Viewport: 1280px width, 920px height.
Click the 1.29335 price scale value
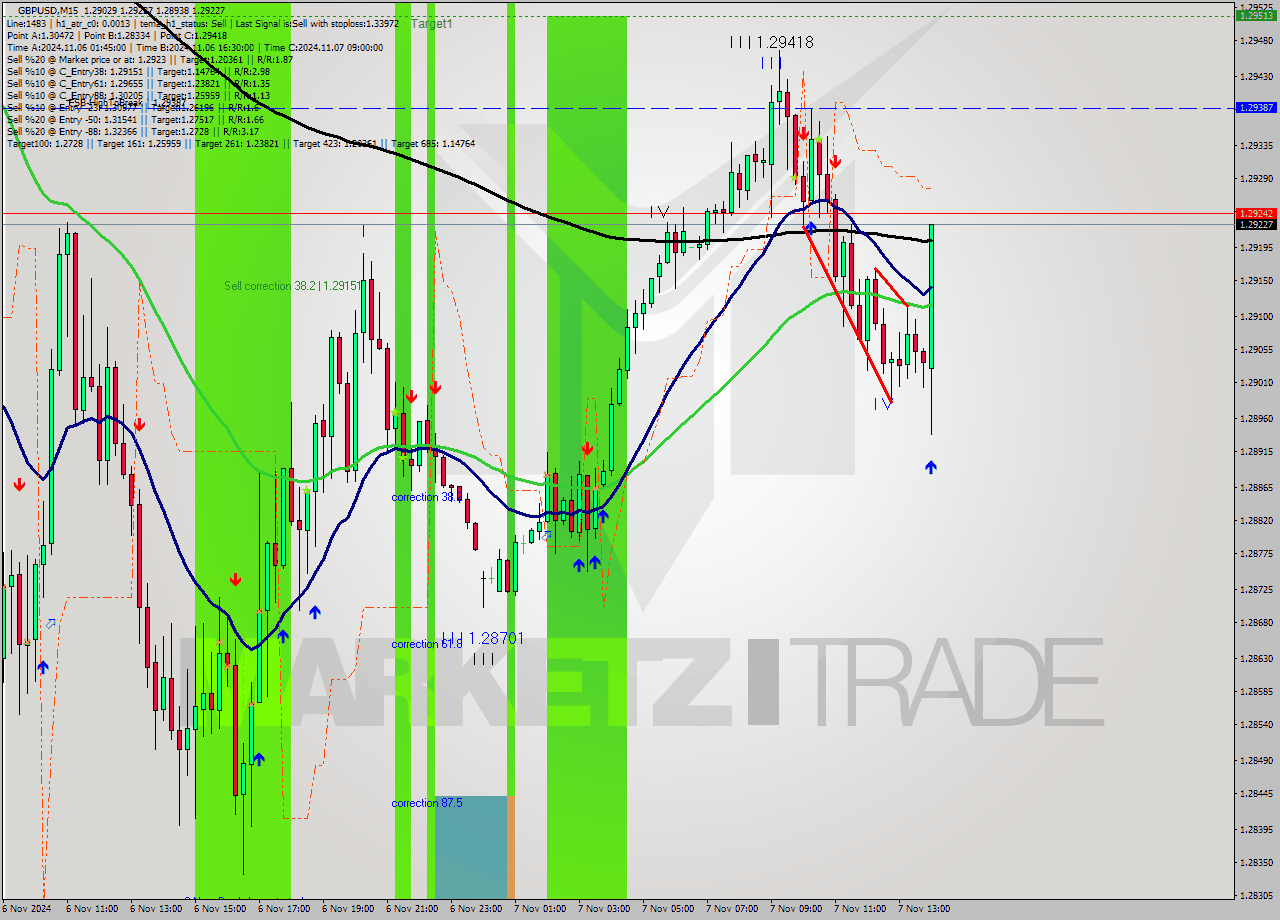[1256, 145]
